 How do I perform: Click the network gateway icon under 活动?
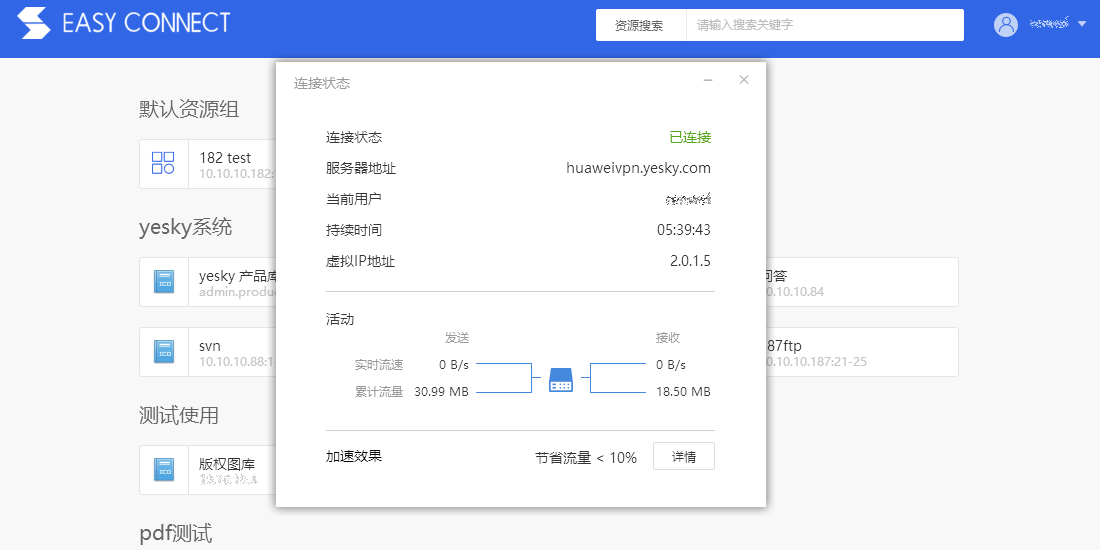pyautogui.click(x=561, y=380)
